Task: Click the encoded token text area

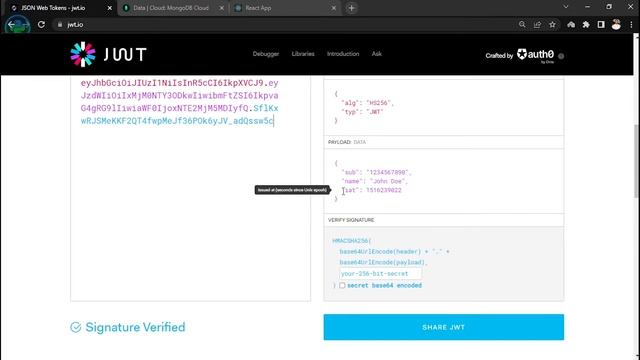Action: 190,188
